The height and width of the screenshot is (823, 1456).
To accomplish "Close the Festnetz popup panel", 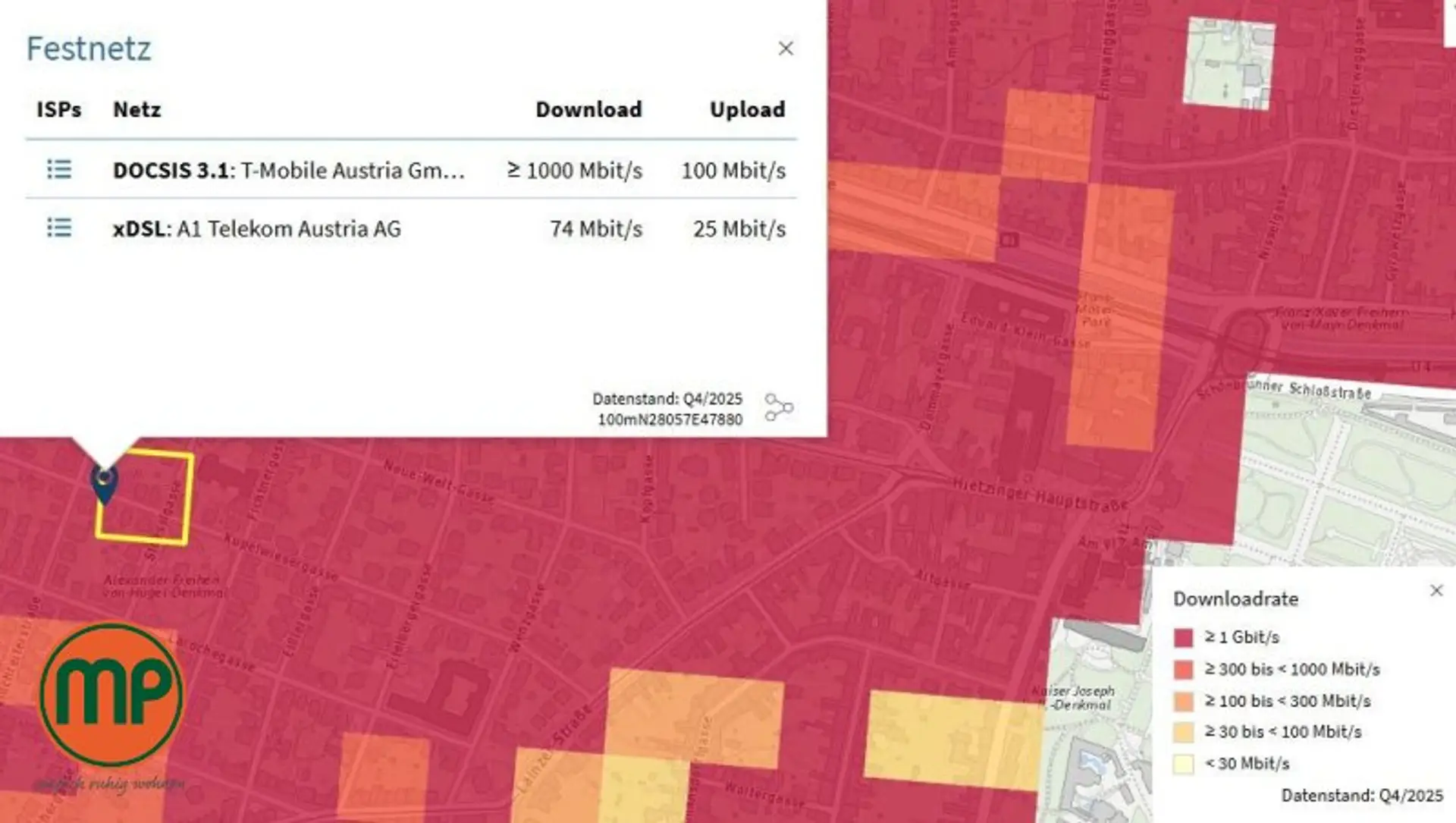I will pos(786,49).
